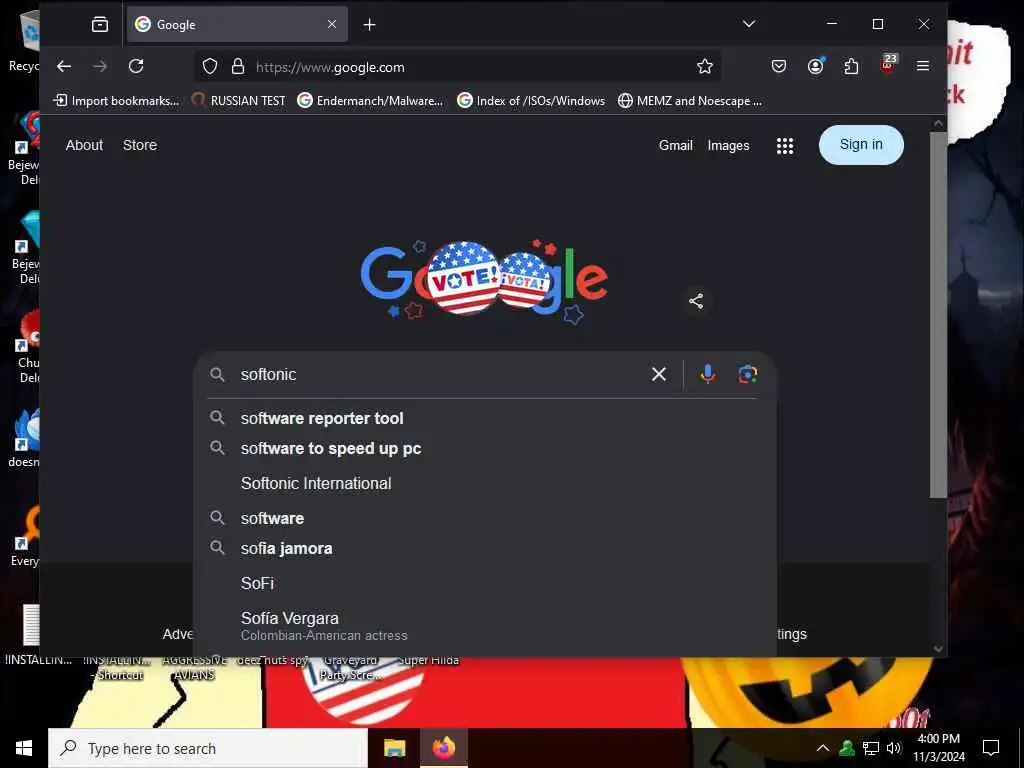The width and height of the screenshot is (1024, 768).
Task: Select the plain software suggestion
Action: pyautogui.click(x=485, y=518)
